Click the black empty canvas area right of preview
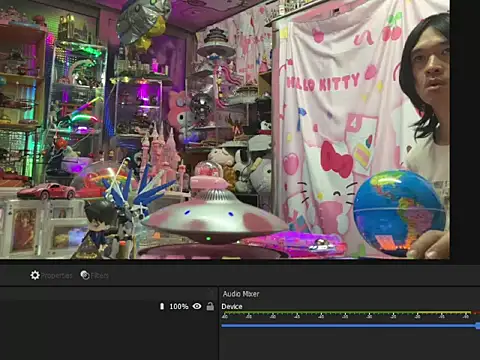This screenshot has width=480, height=360. [x=465, y=130]
